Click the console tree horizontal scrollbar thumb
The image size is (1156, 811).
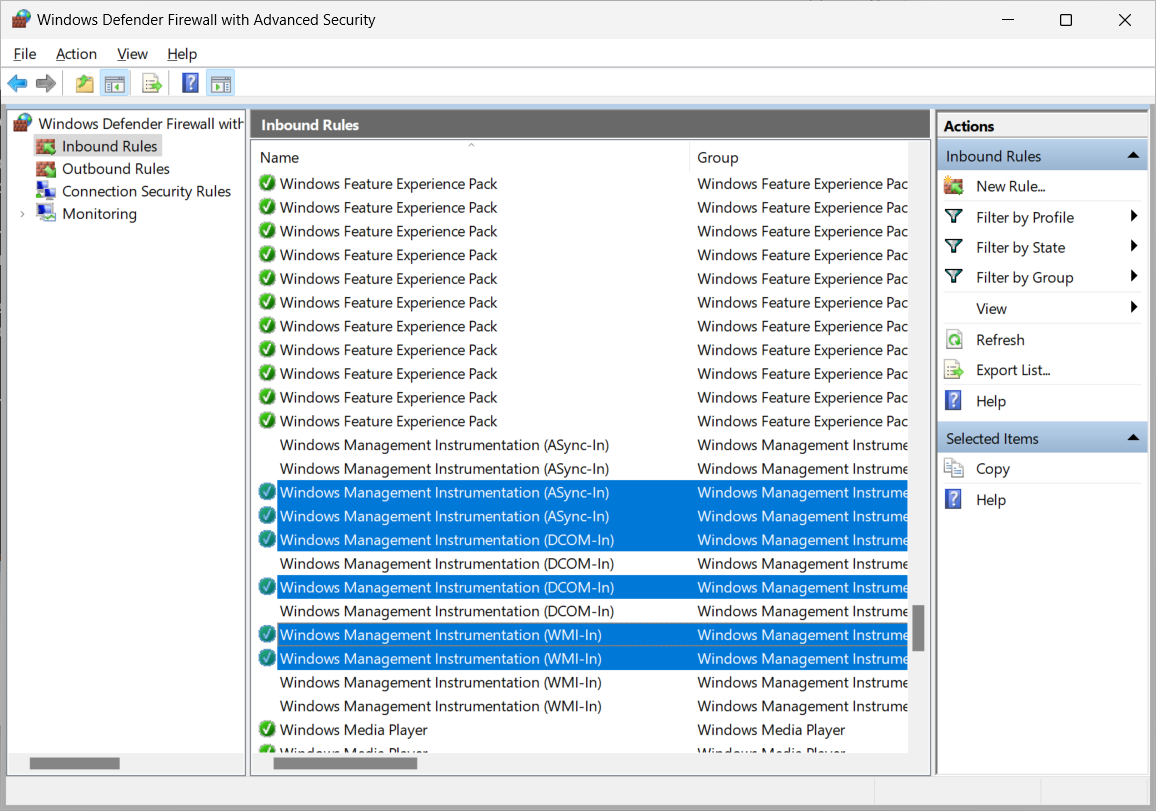[x=74, y=764]
